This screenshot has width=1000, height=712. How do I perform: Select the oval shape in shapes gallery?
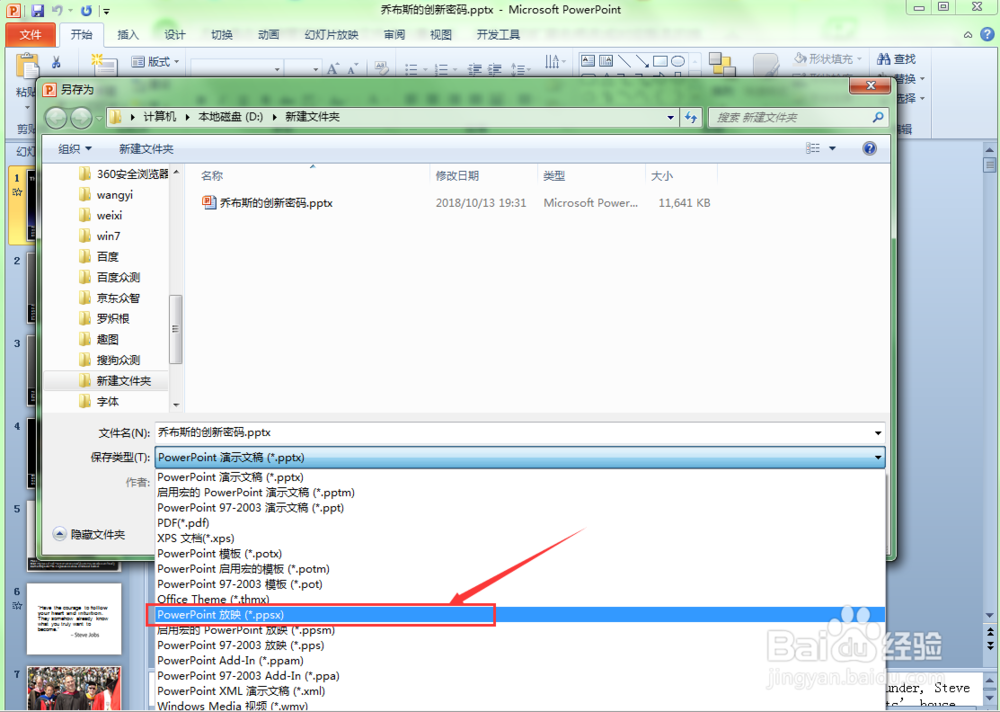point(678,61)
